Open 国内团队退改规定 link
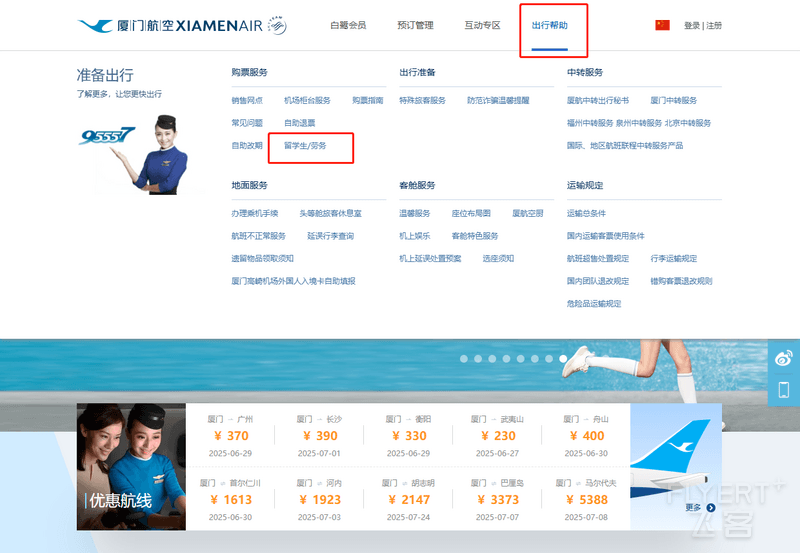The image size is (800, 553). (x=597, y=281)
